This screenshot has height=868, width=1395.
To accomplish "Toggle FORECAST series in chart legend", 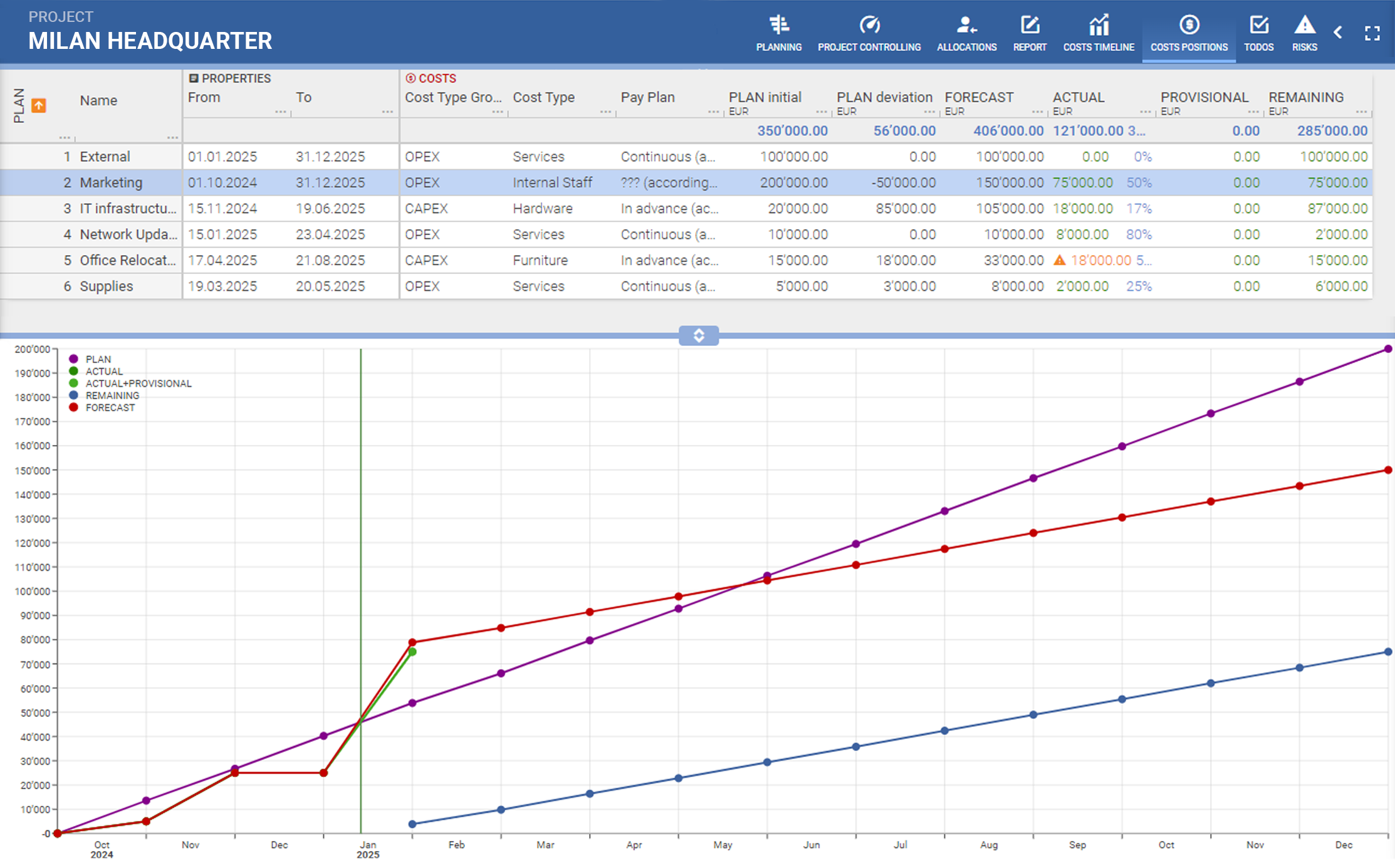I will (x=102, y=407).
